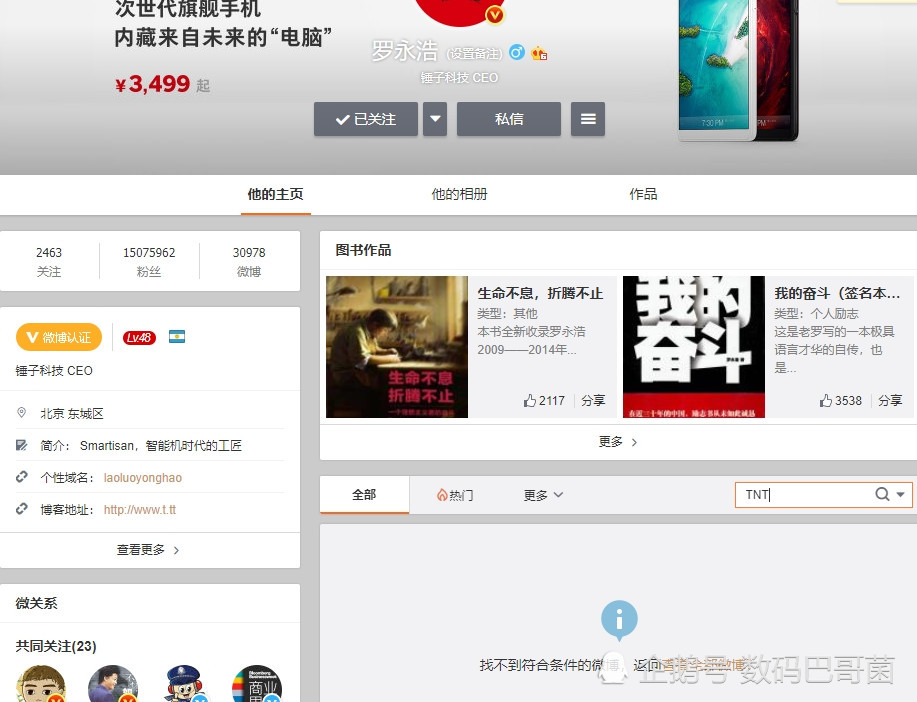
Task: Click the Argentina flag badge icon
Action: (x=177, y=337)
